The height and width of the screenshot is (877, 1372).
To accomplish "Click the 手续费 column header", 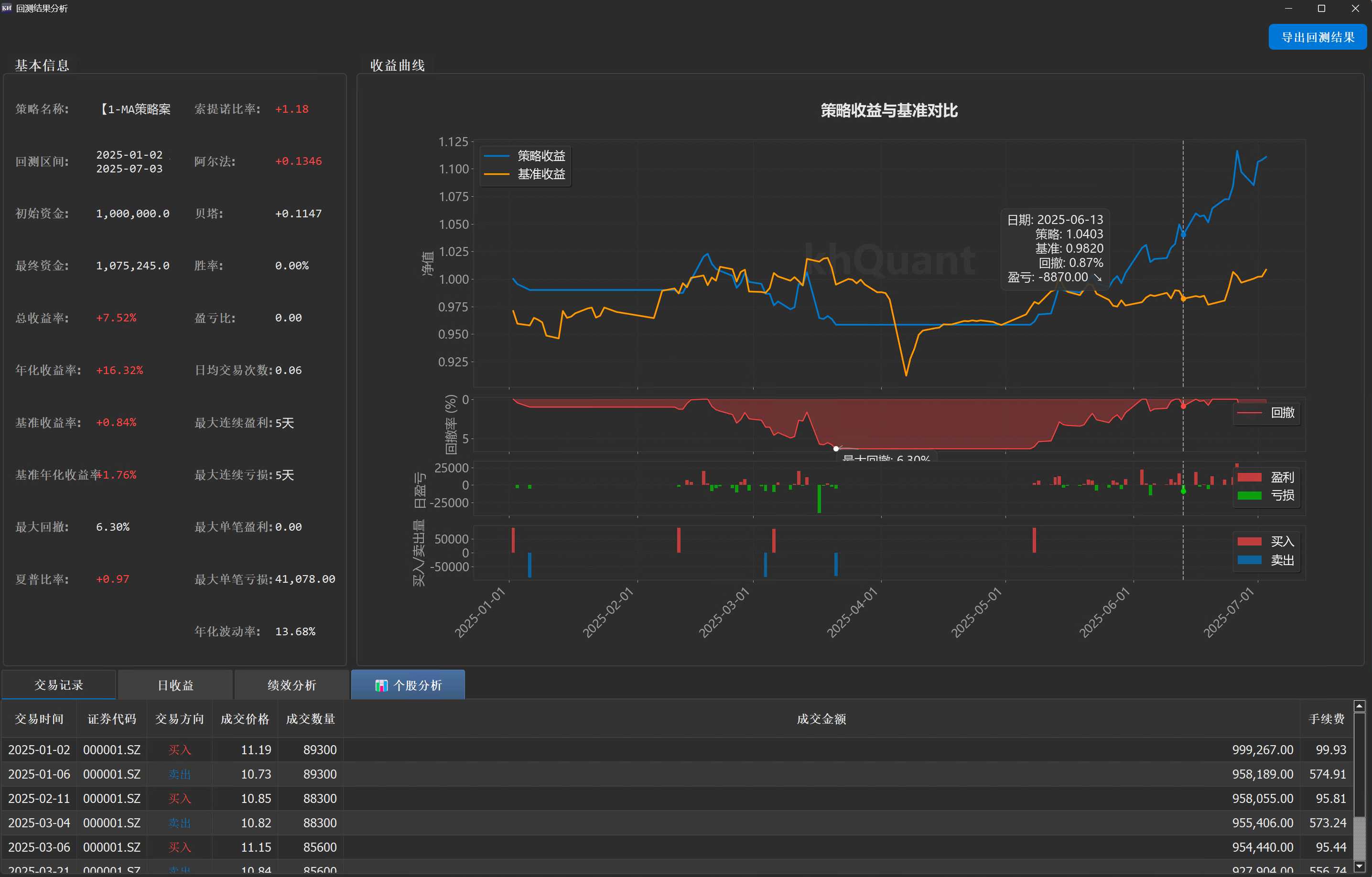I will point(1326,719).
